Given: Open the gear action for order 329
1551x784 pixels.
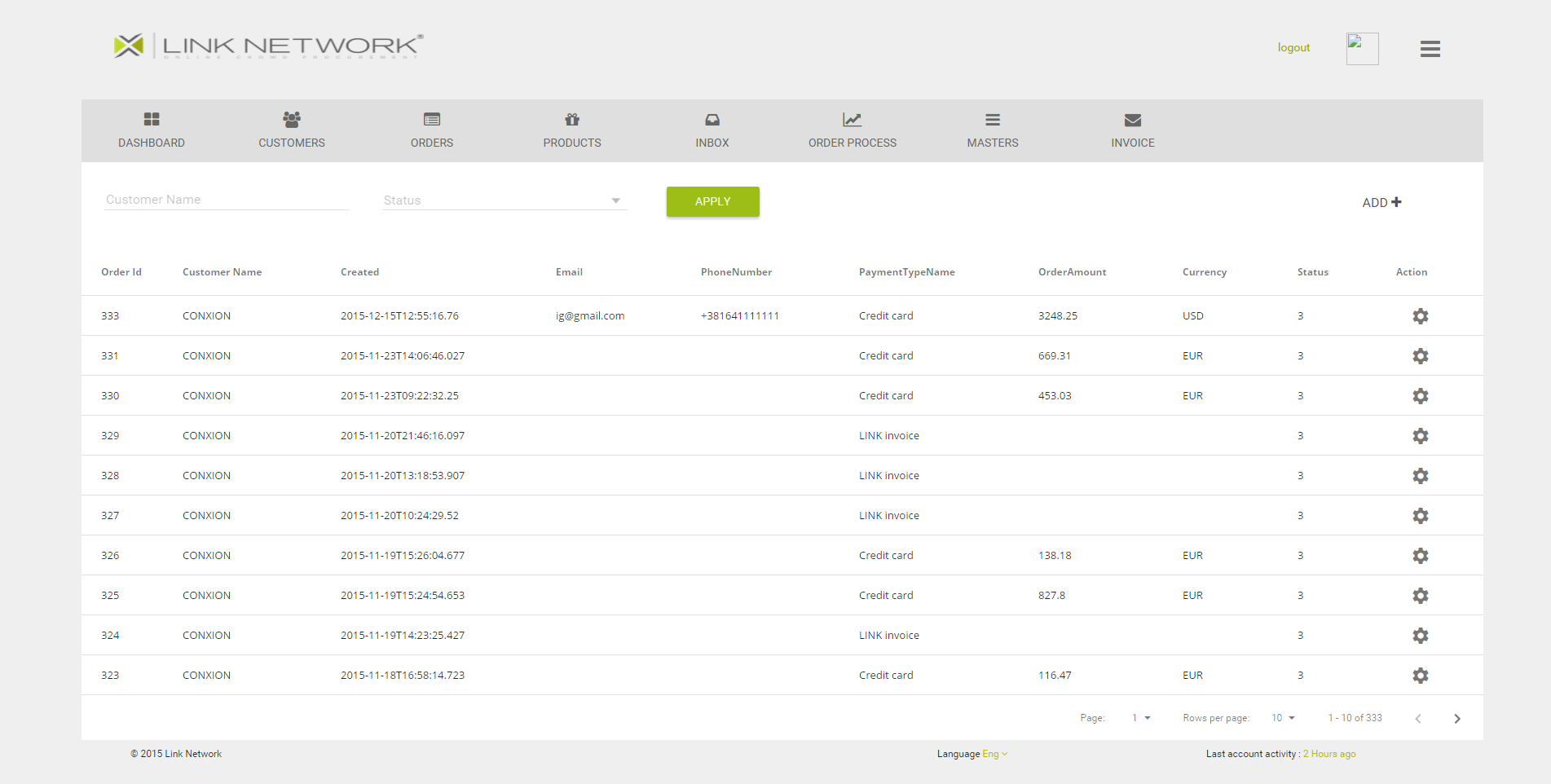Looking at the screenshot, I should click(1420, 436).
